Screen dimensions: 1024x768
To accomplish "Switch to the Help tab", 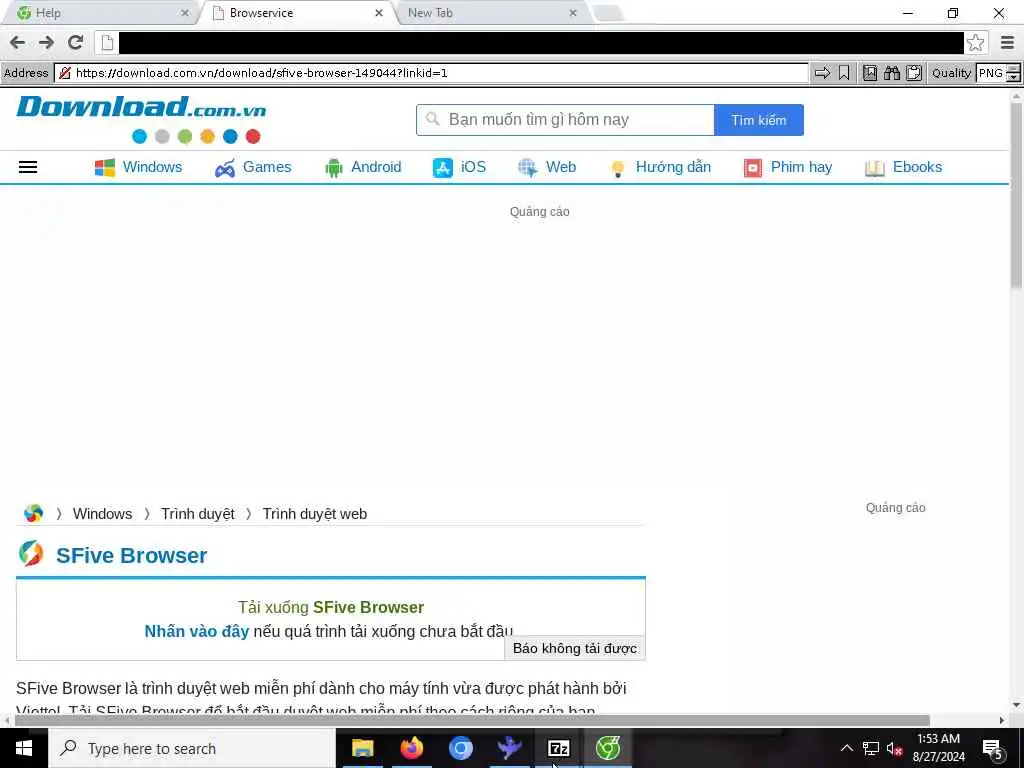I will 98,13.
